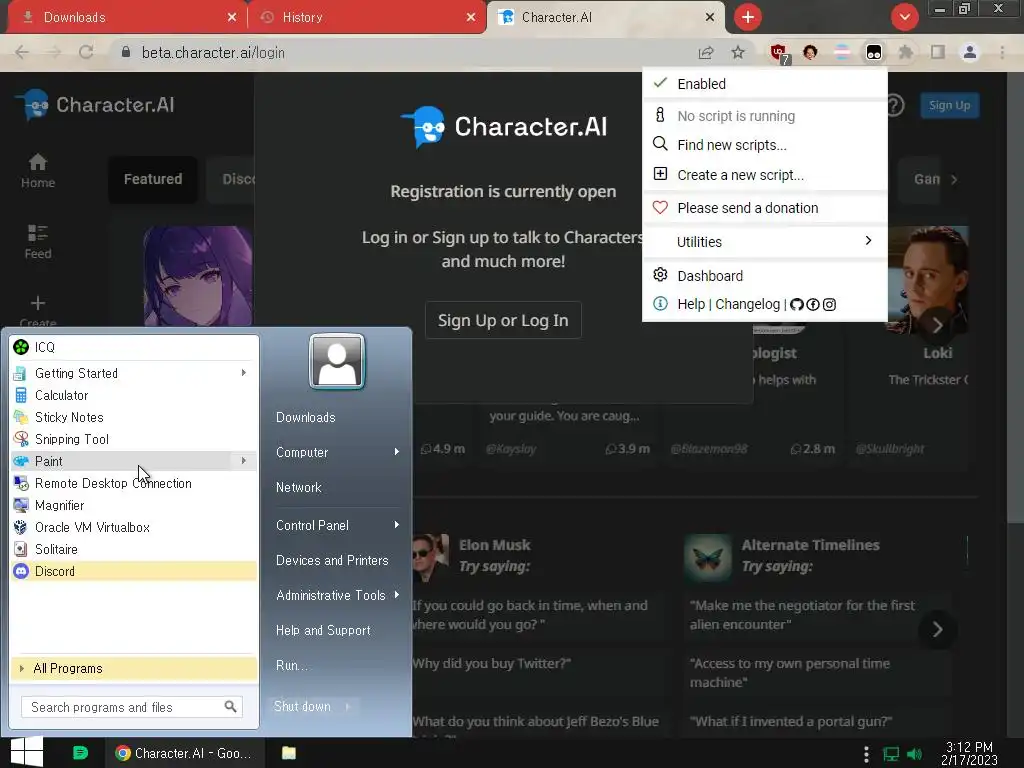Launch Oracle VM Virtualbox
1024x768 pixels.
[134, 527]
